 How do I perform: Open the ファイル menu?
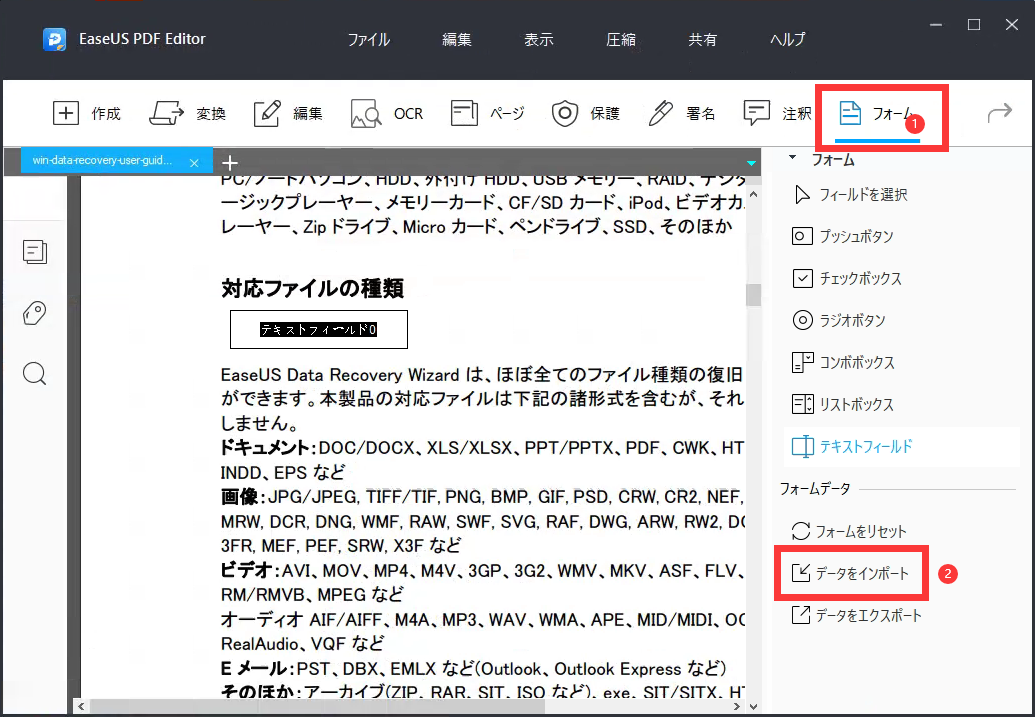coord(368,39)
